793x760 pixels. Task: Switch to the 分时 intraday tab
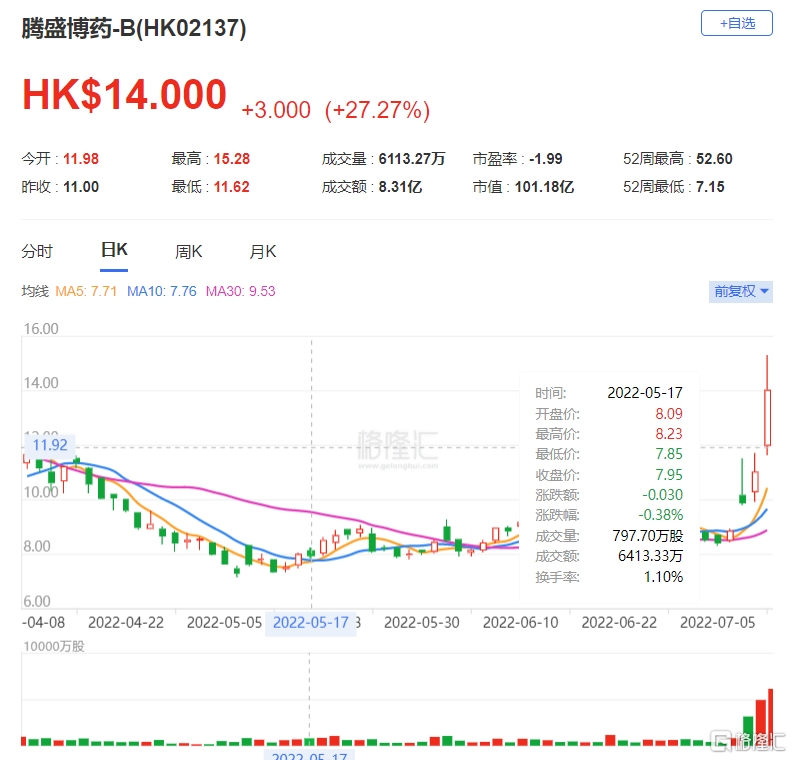(x=37, y=251)
